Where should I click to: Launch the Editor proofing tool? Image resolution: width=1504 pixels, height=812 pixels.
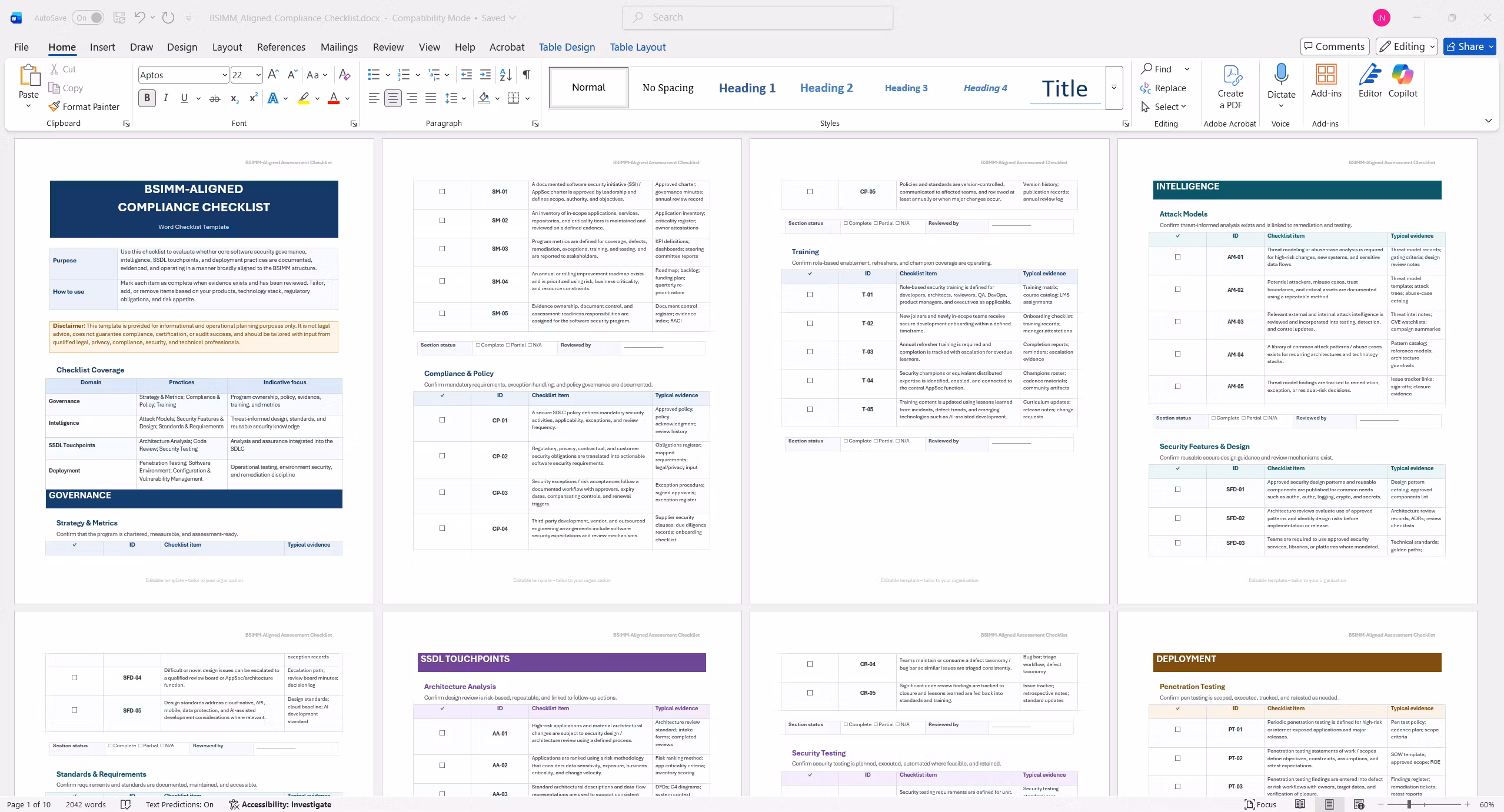pyautogui.click(x=1370, y=82)
